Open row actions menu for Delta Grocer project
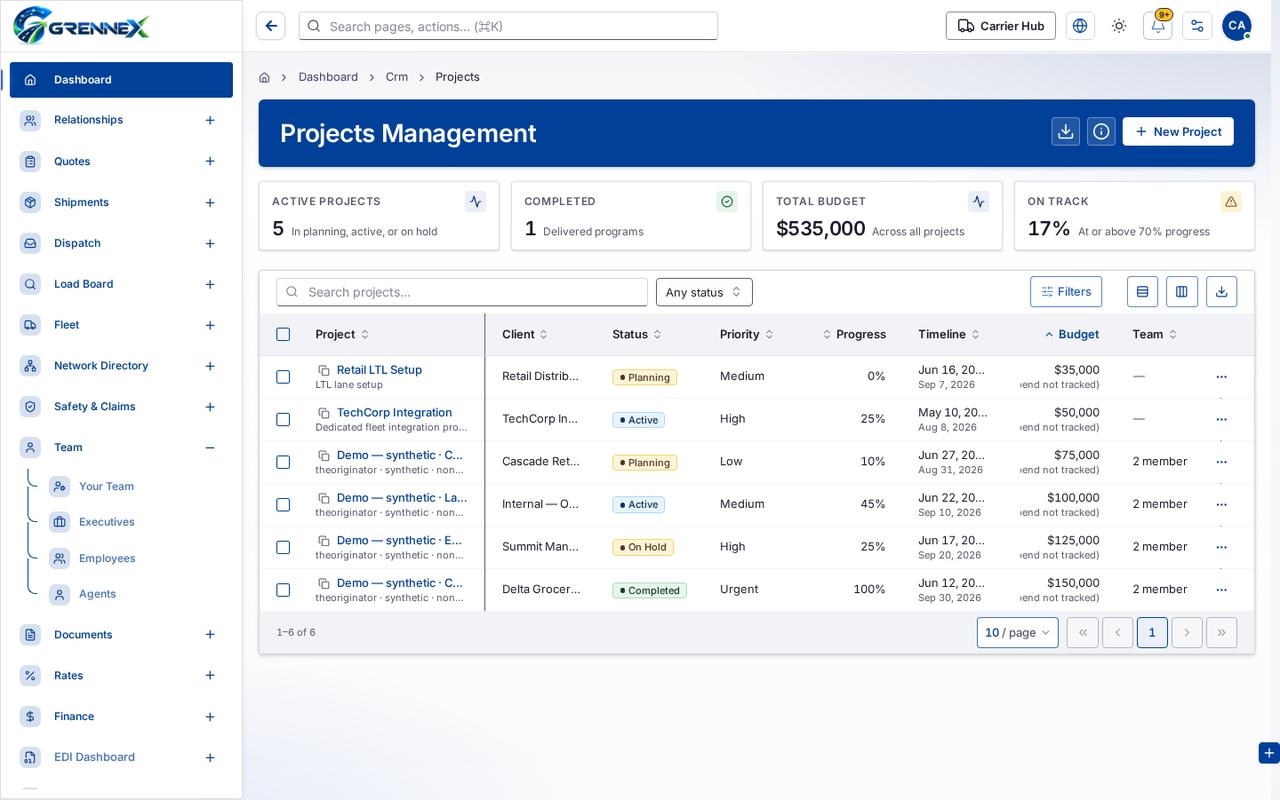The height and width of the screenshot is (800, 1280). [1221, 589]
